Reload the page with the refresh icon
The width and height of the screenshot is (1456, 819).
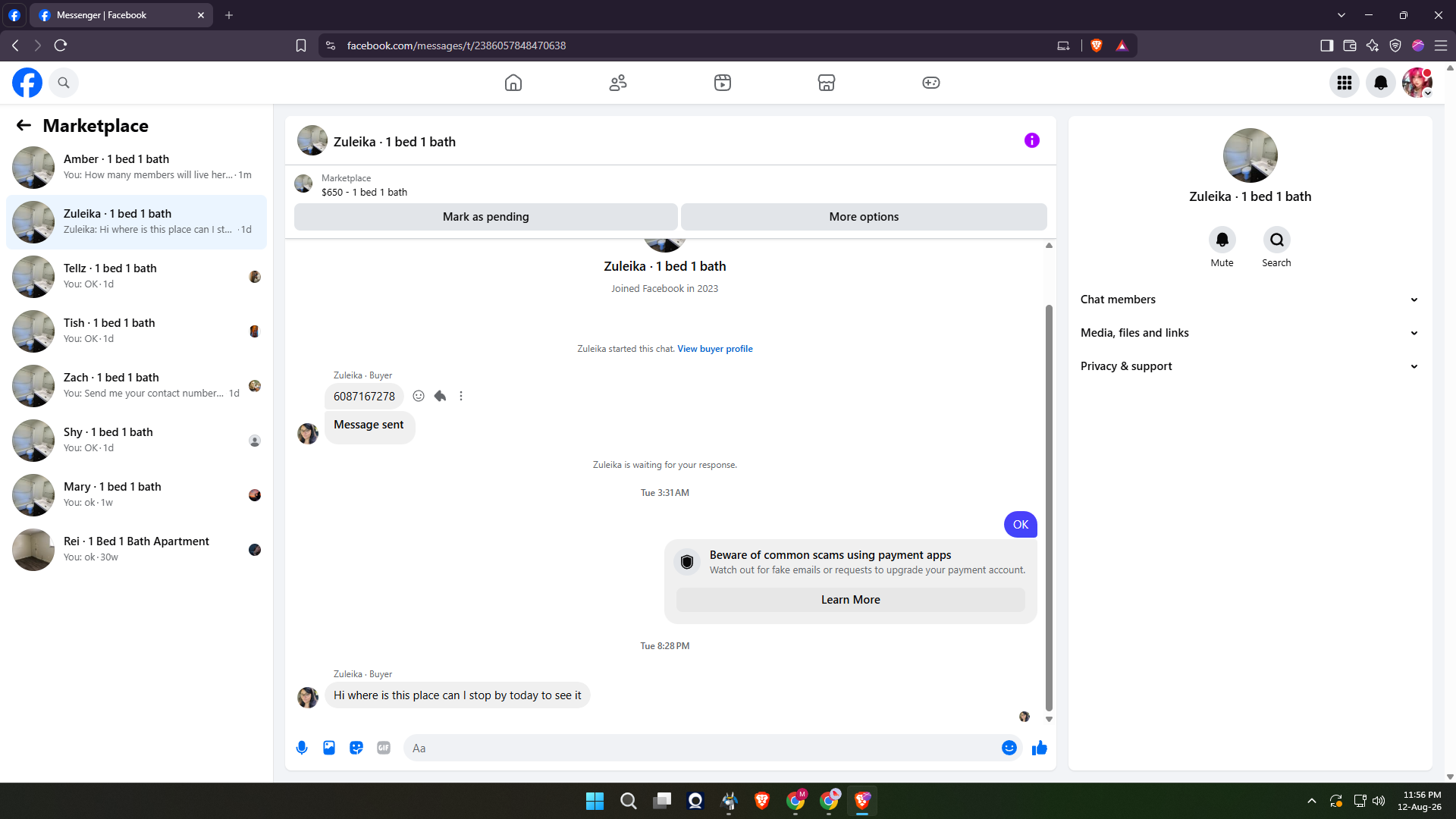[x=61, y=45]
